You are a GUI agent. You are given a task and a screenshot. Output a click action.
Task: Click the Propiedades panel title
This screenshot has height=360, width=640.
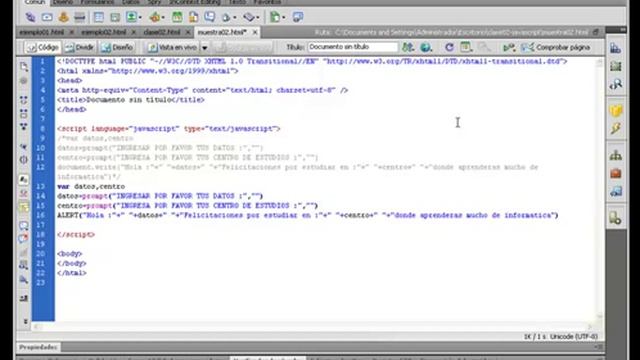coord(38,347)
